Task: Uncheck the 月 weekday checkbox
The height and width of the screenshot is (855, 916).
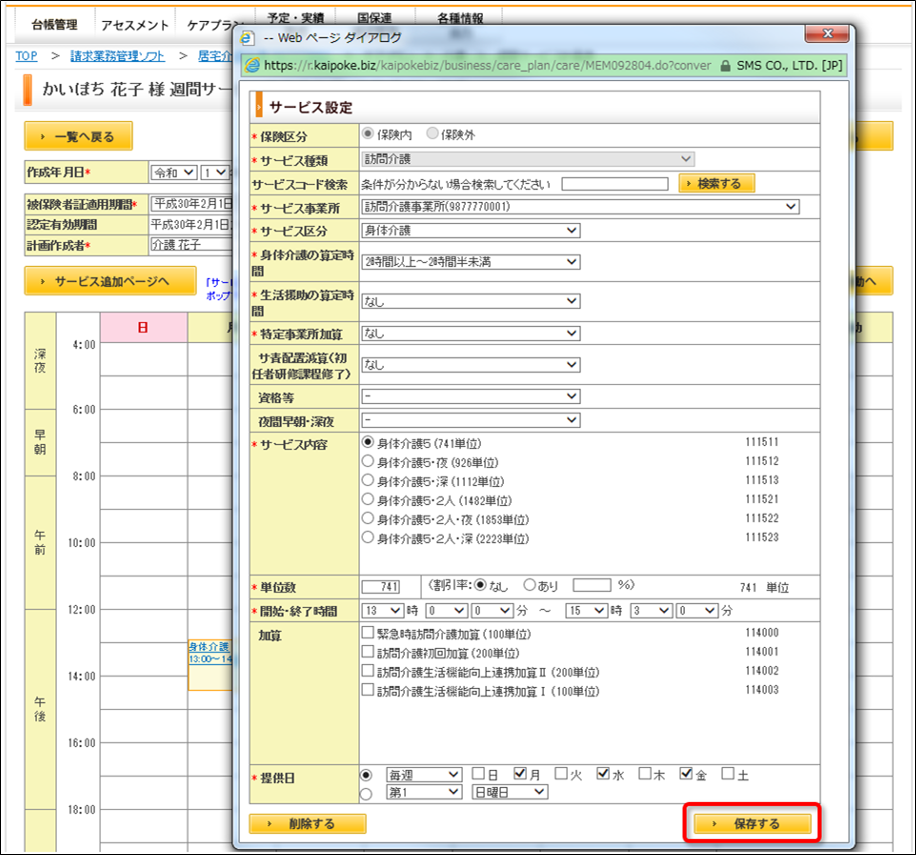Action: [x=520, y=774]
